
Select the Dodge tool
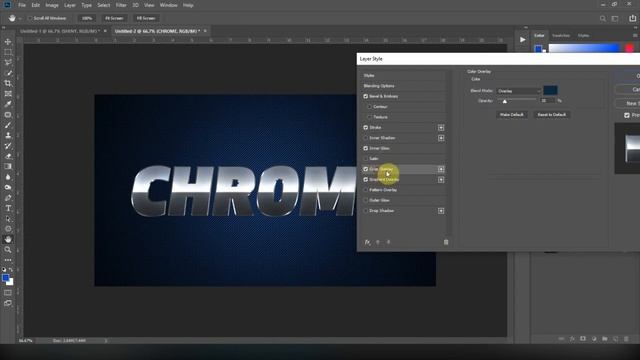coord(8,187)
